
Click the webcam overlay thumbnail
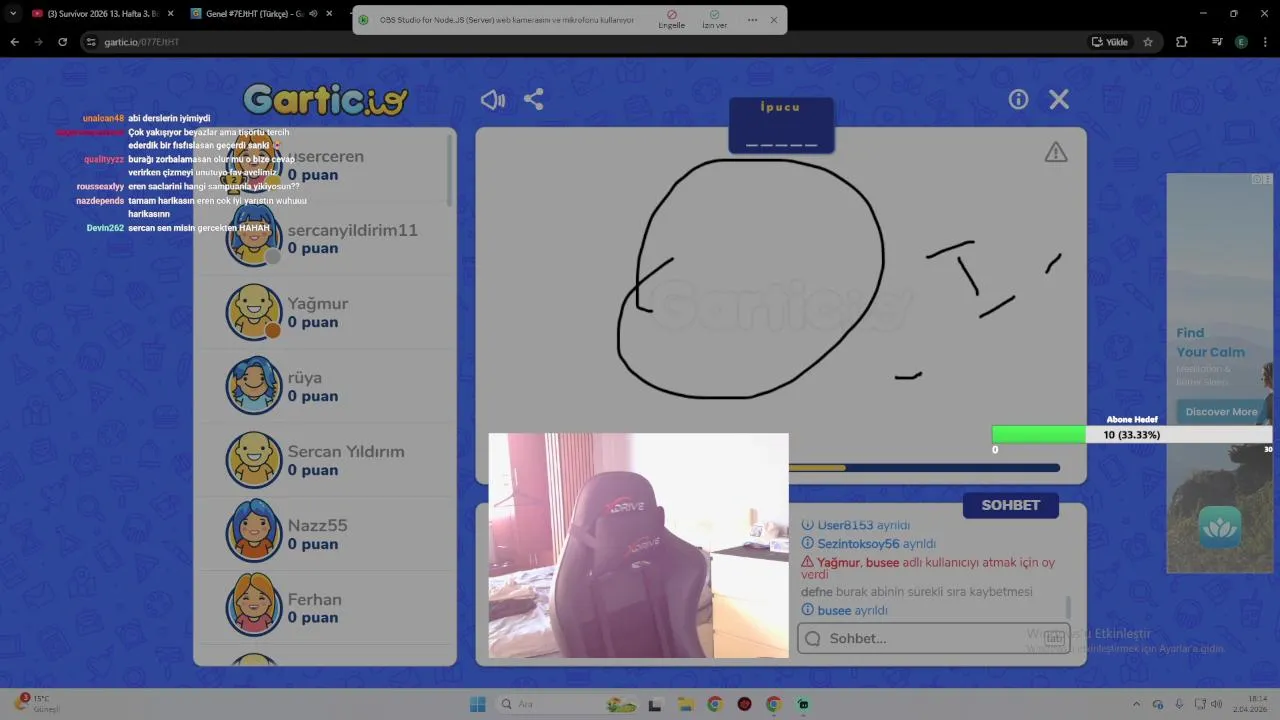coord(638,546)
